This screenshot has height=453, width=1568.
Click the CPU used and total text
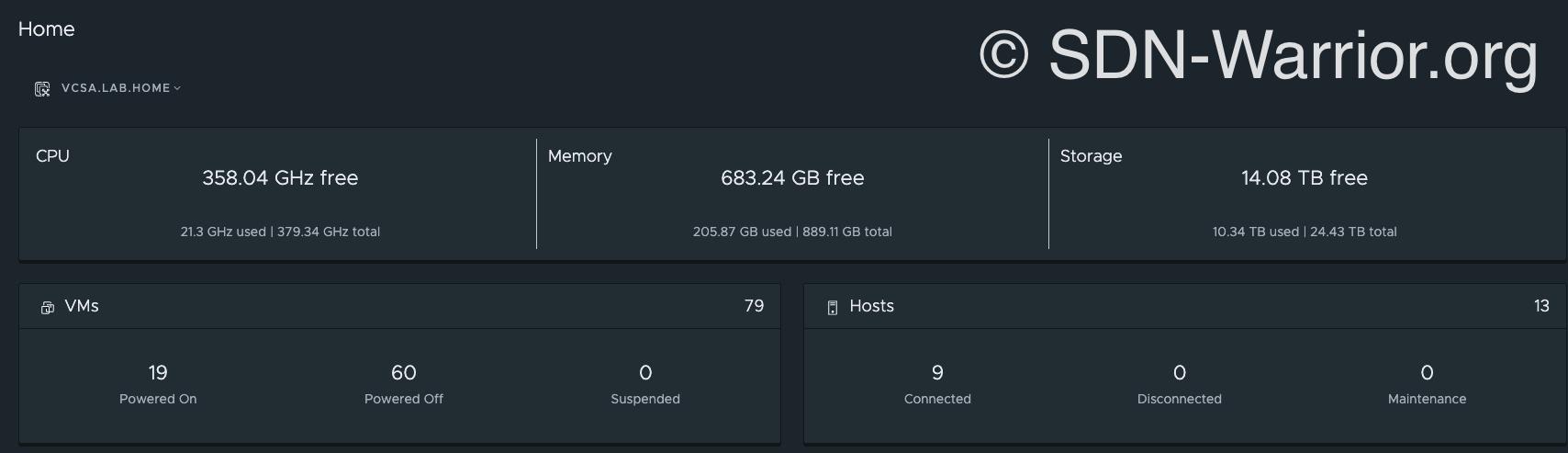point(280,232)
